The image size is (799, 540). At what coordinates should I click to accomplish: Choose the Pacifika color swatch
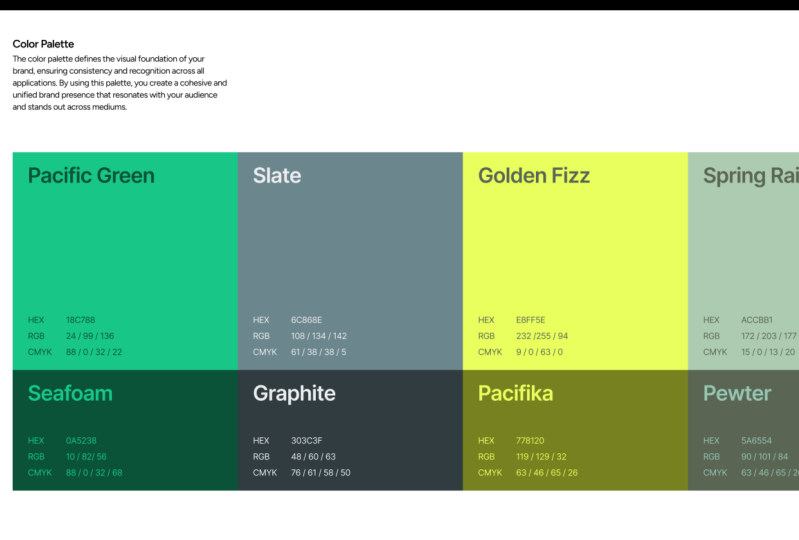pos(575,430)
